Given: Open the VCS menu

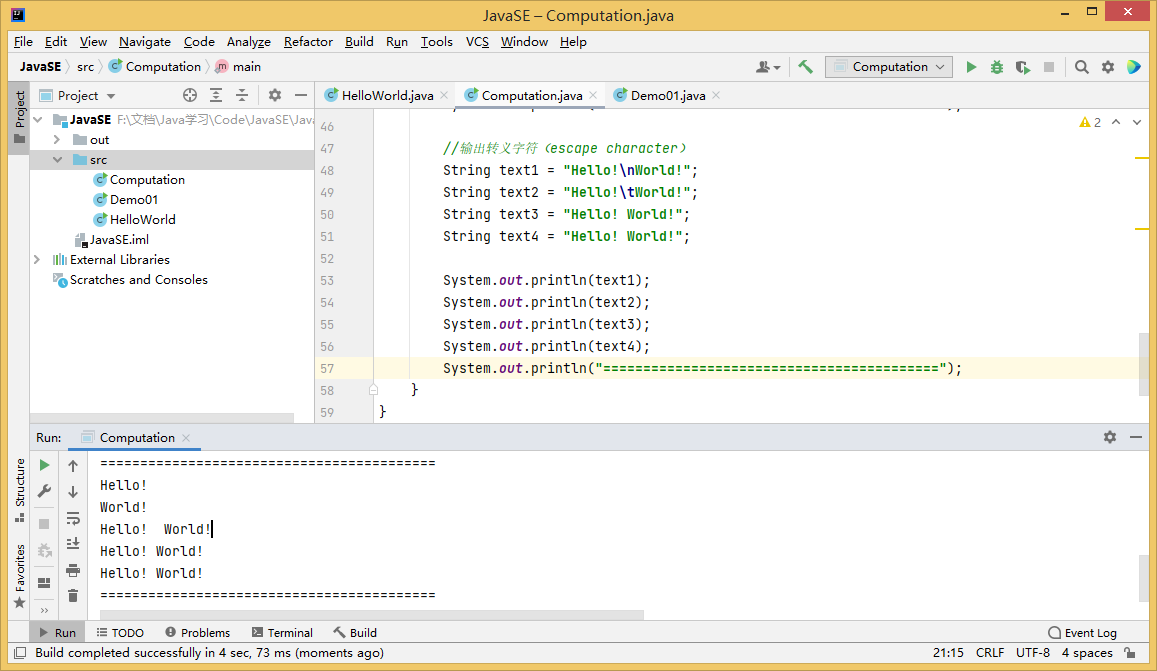Looking at the screenshot, I should [x=477, y=41].
